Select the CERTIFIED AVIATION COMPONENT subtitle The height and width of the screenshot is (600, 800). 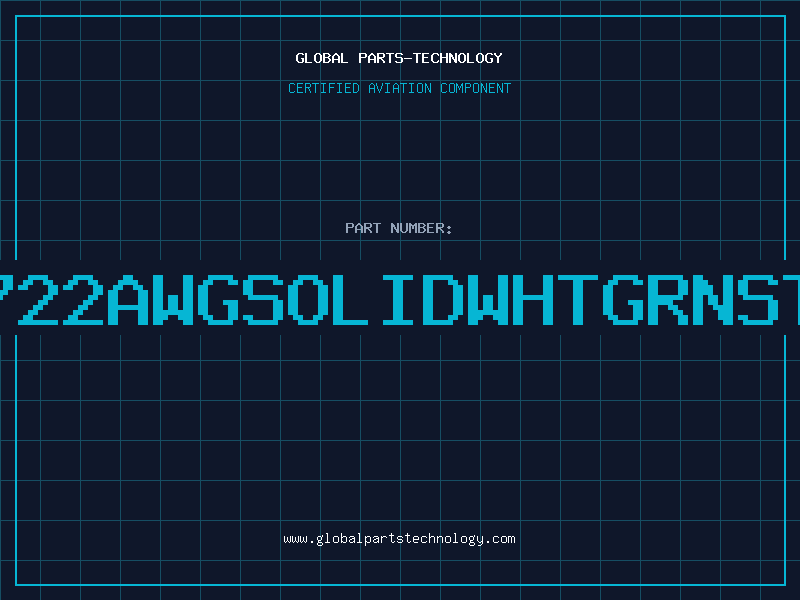pos(399,88)
